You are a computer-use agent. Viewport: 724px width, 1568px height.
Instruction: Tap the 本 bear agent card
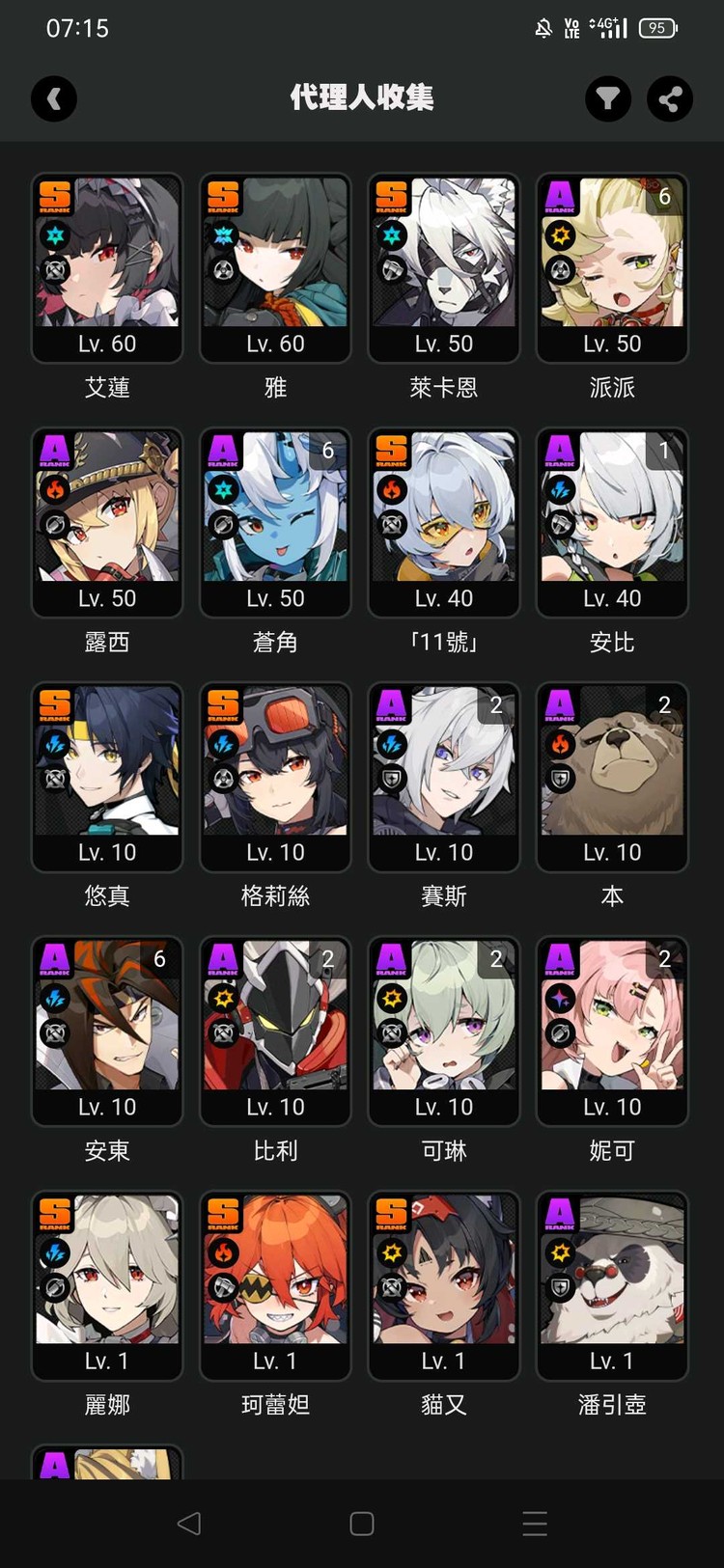[x=612, y=777]
